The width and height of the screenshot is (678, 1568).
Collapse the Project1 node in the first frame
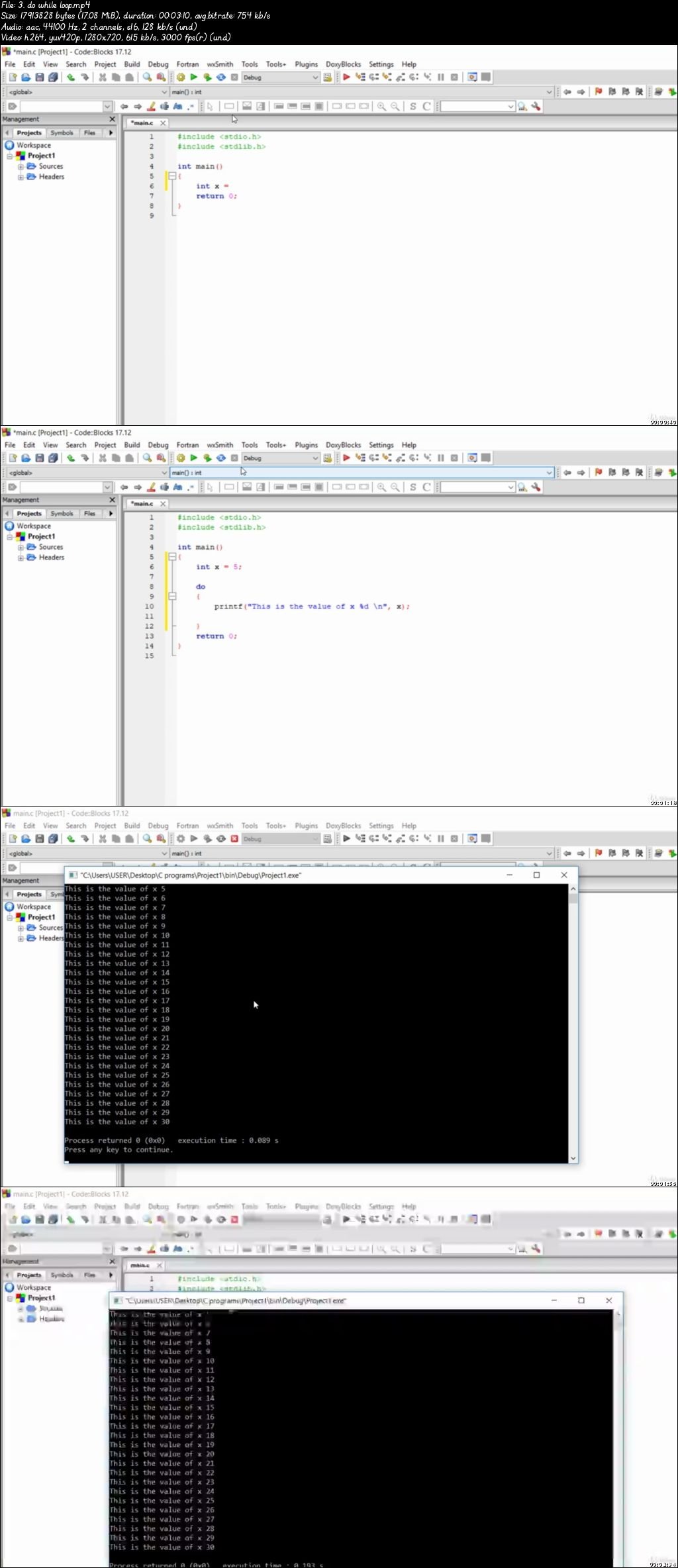click(10, 156)
